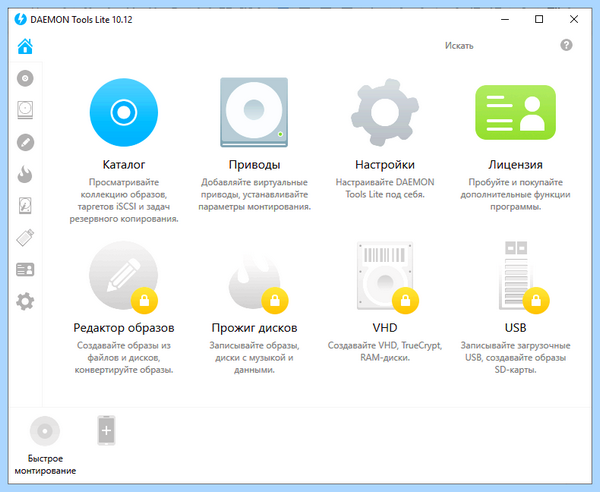Click description text Настраивайте DAEMON Tools Lite

[x=385, y=188]
